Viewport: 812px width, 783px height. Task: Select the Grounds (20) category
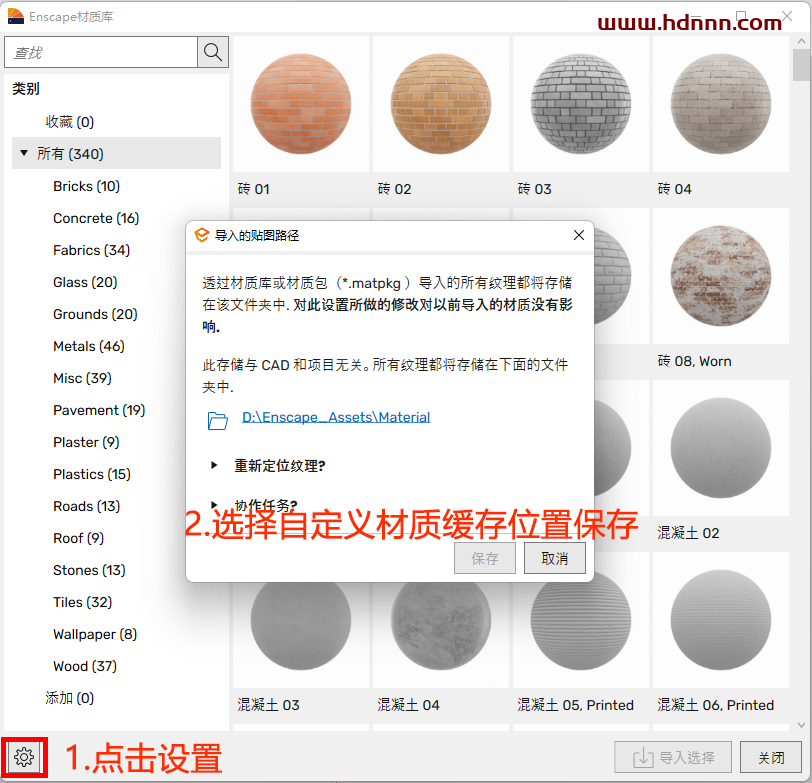[95, 314]
